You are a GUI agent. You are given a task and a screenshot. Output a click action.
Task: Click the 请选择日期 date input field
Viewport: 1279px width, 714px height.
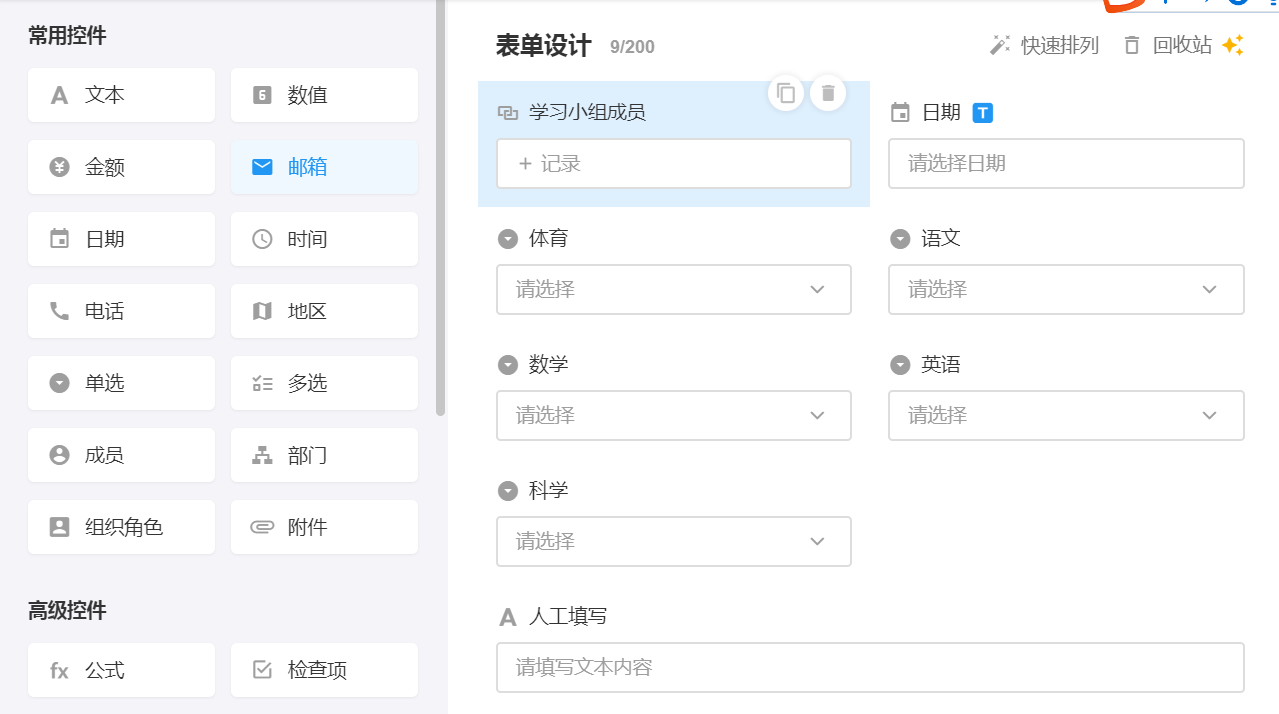[1065, 164]
